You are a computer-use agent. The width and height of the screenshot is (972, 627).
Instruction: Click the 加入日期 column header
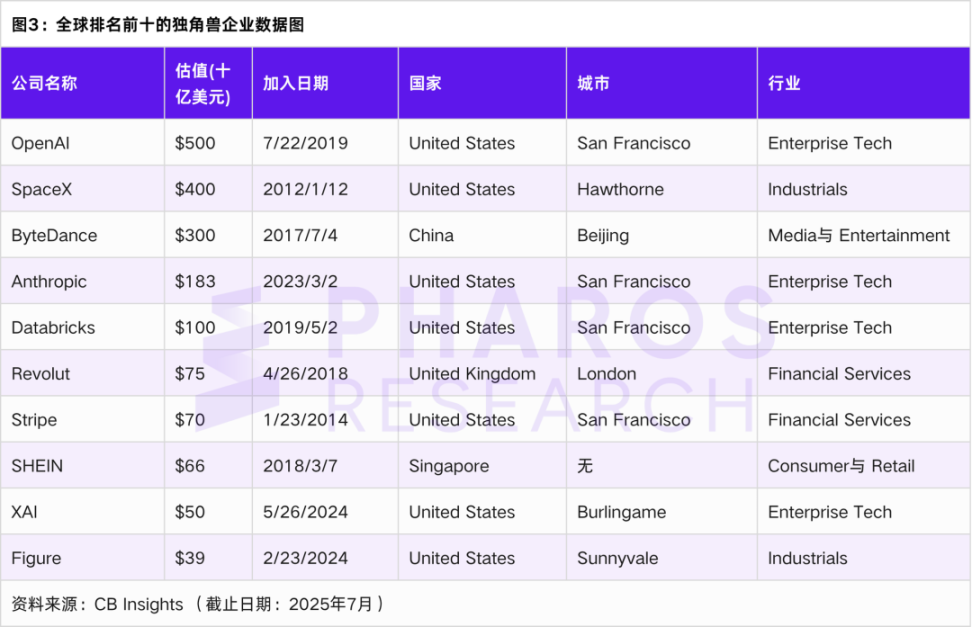click(x=296, y=84)
